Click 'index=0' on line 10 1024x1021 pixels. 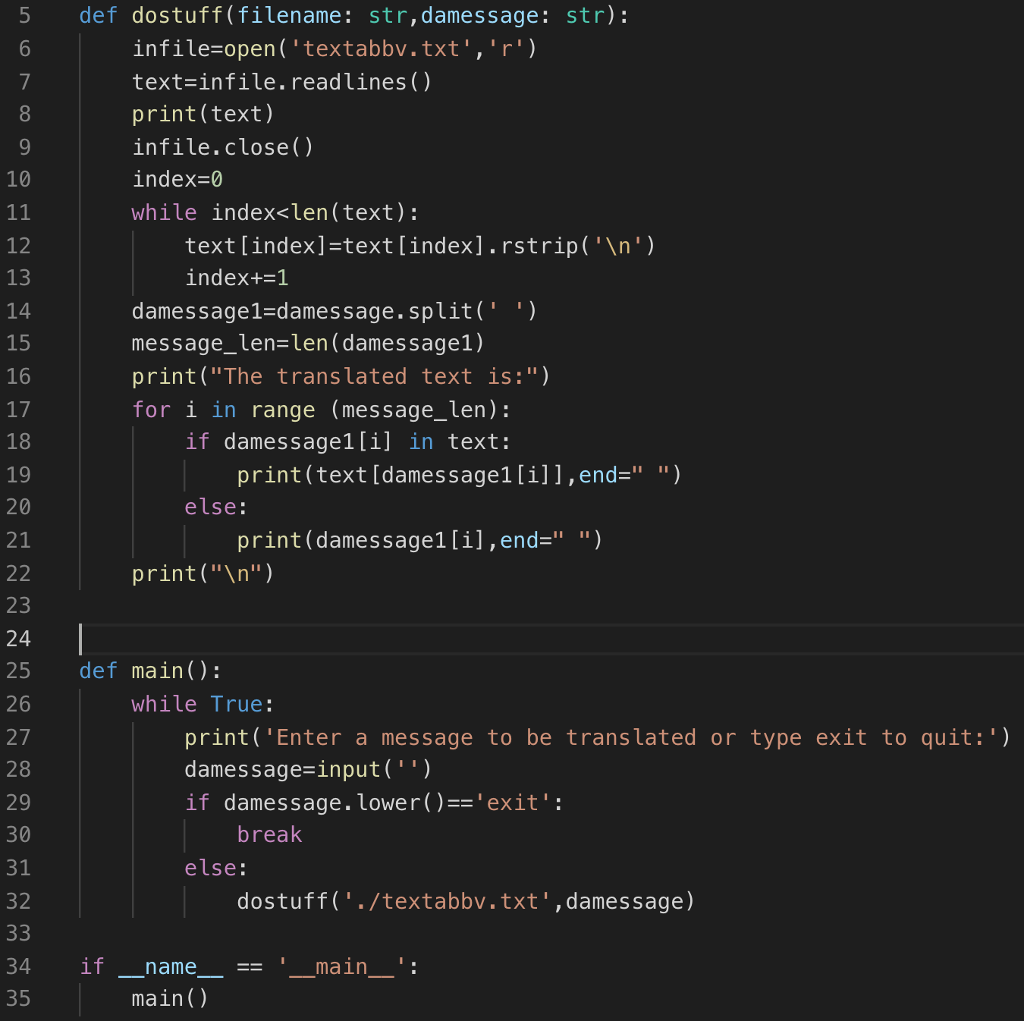click(177, 179)
